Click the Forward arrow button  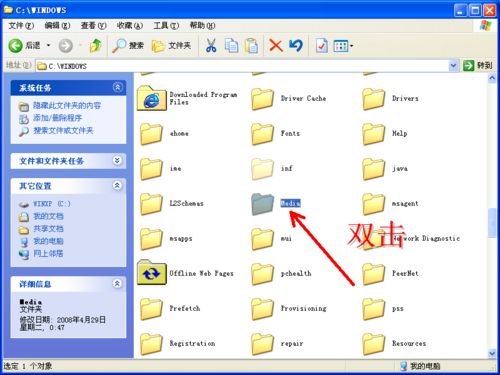pyautogui.click(x=66, y=46)
